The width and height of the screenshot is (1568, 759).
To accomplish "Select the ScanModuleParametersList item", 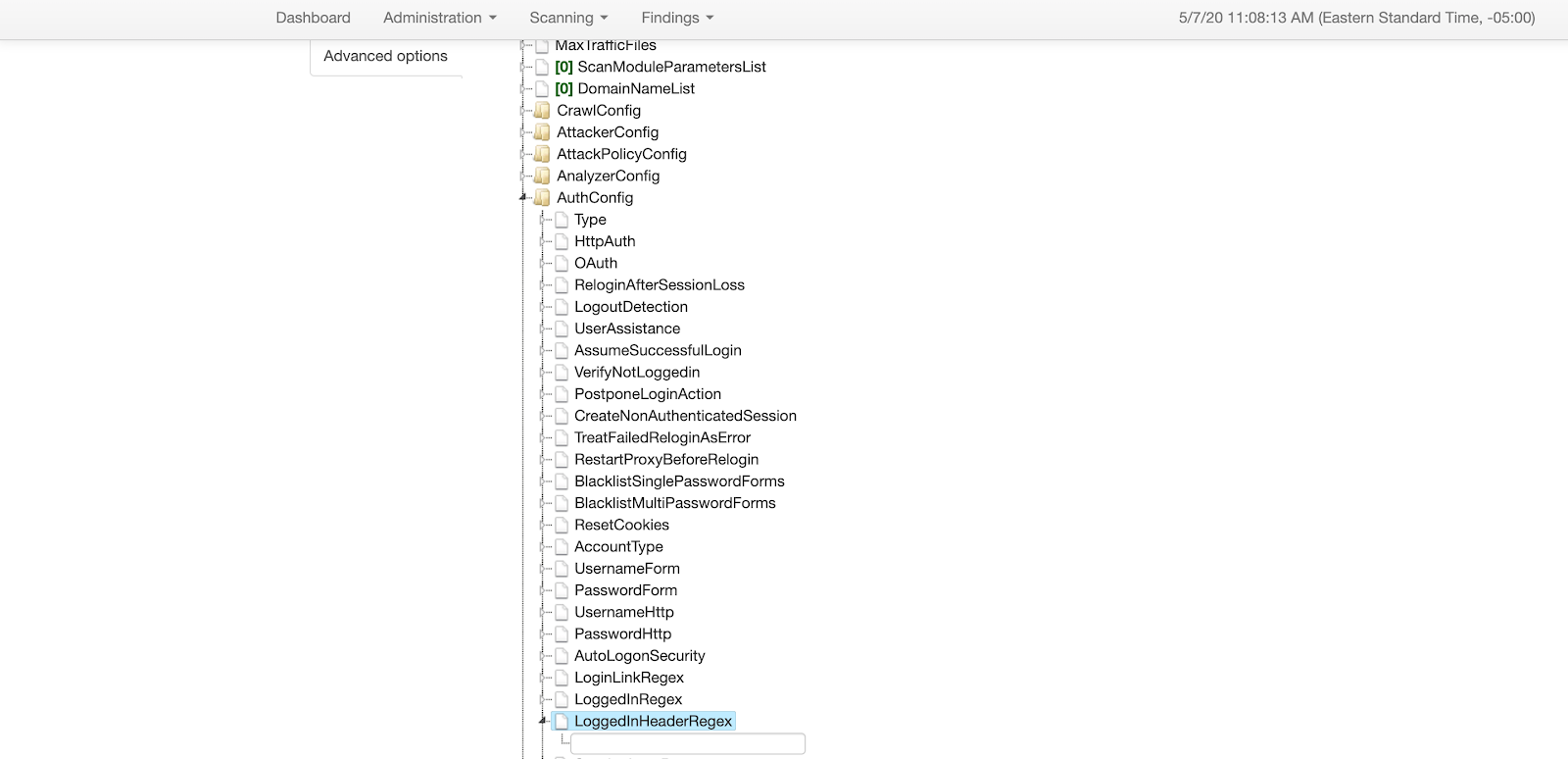I will (x=671, y=67).
